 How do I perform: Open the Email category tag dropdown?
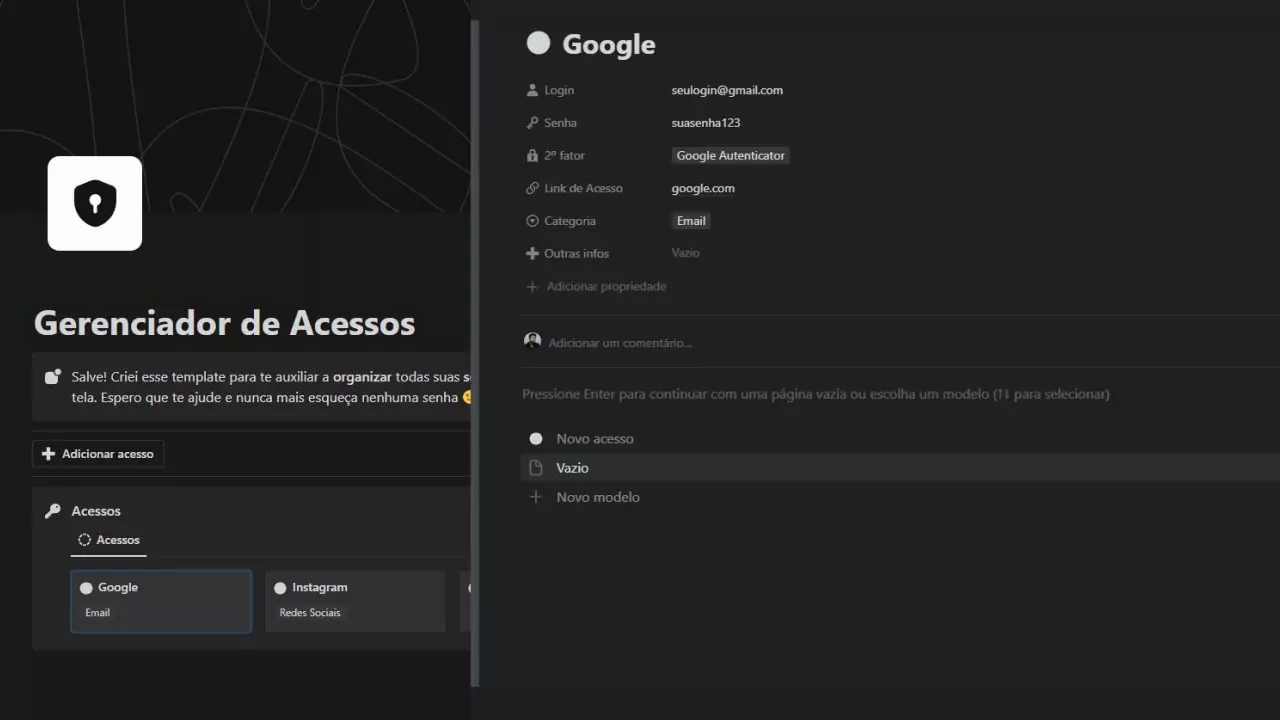[x=691, y=221]
